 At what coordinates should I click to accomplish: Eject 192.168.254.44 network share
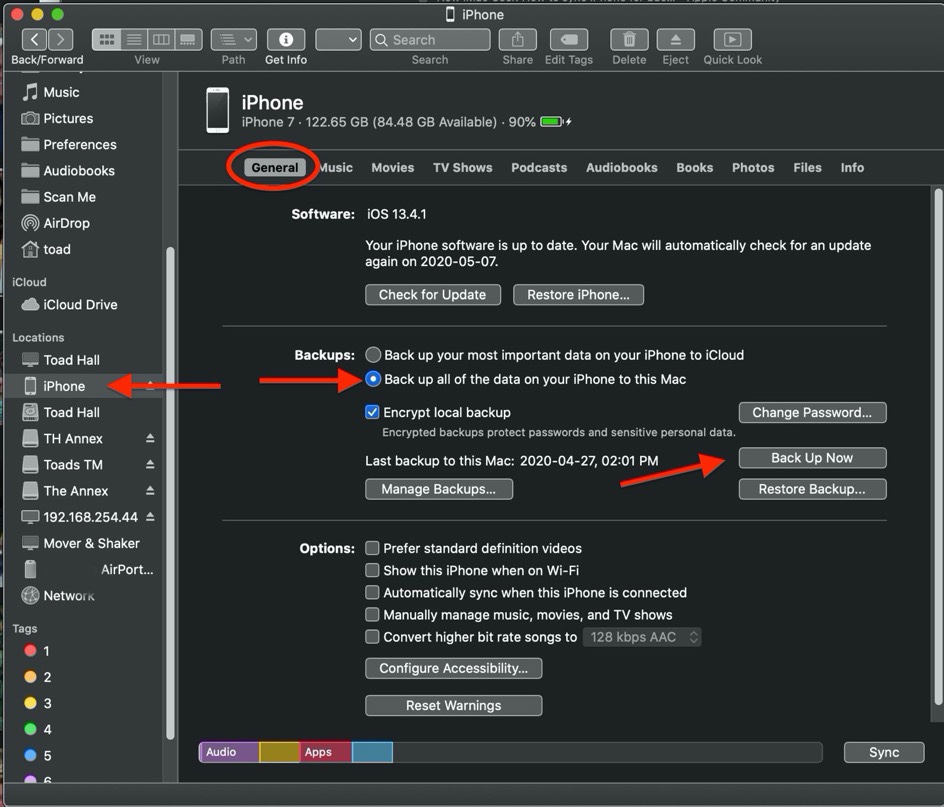150,517
